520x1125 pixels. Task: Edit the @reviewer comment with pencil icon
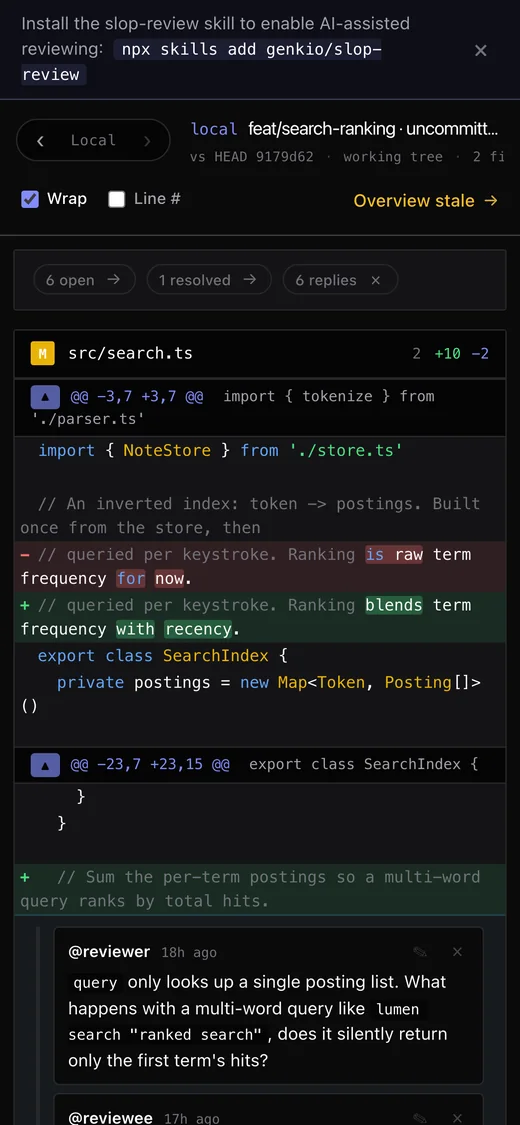click(420, 952)
